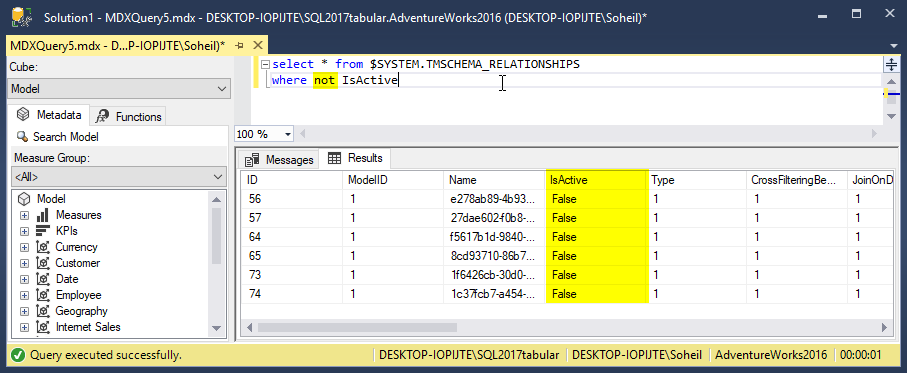Click the editor split window handle
Image resolution: width=907 pixels, height=373 pixels.
pos(891,64)
